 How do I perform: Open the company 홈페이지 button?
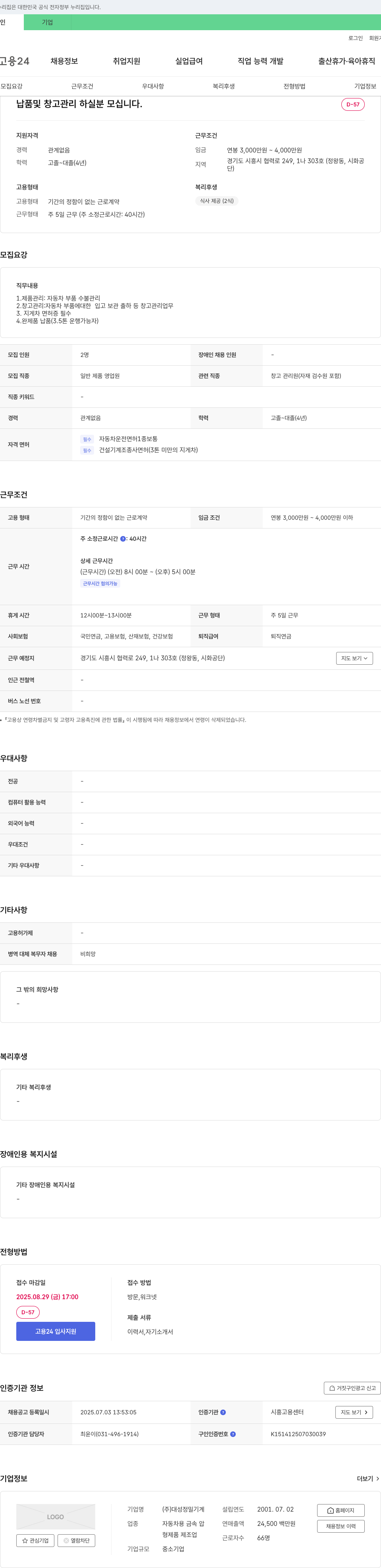tap(341, 1510)
